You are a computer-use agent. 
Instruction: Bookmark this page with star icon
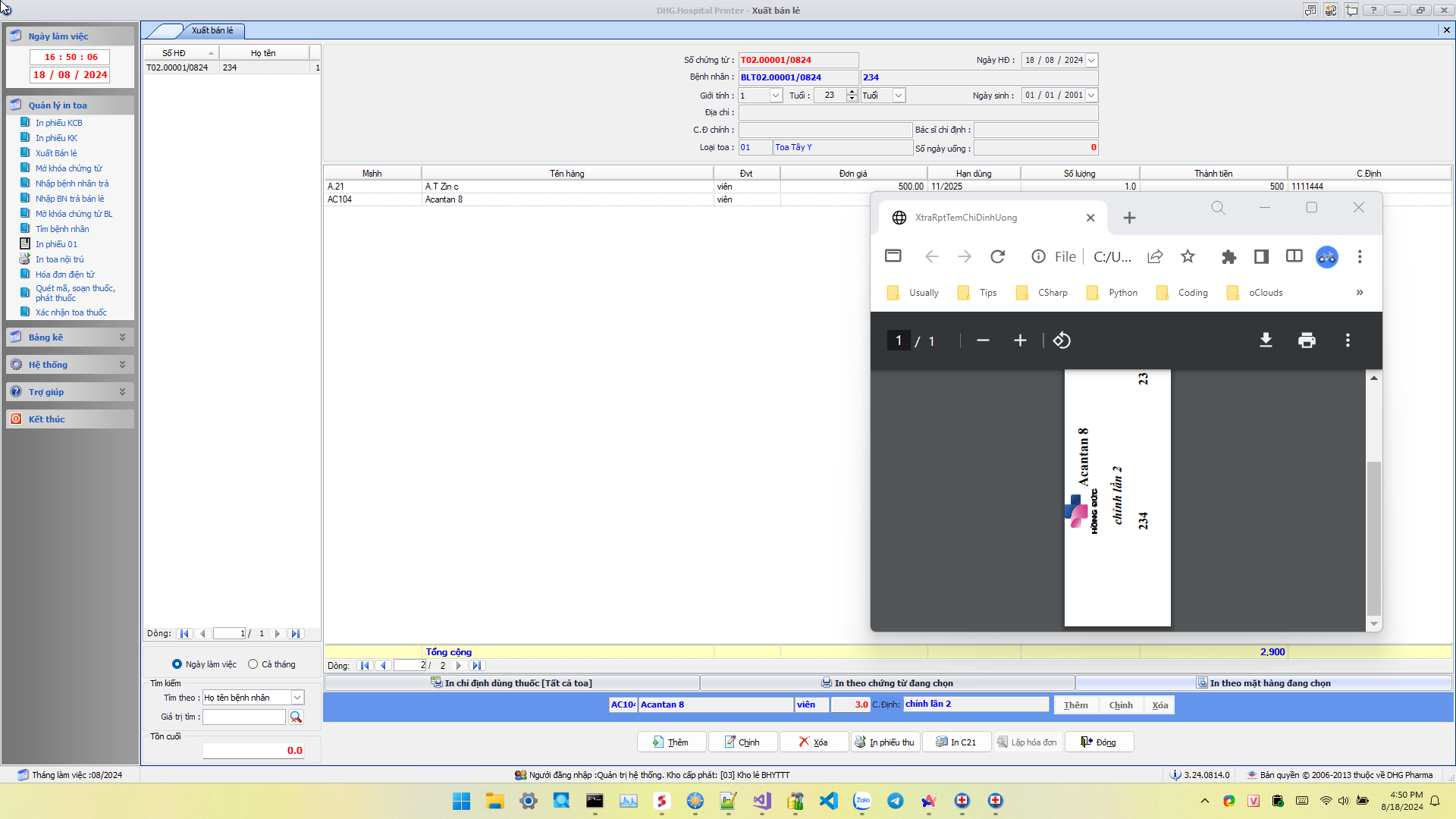1188,257
